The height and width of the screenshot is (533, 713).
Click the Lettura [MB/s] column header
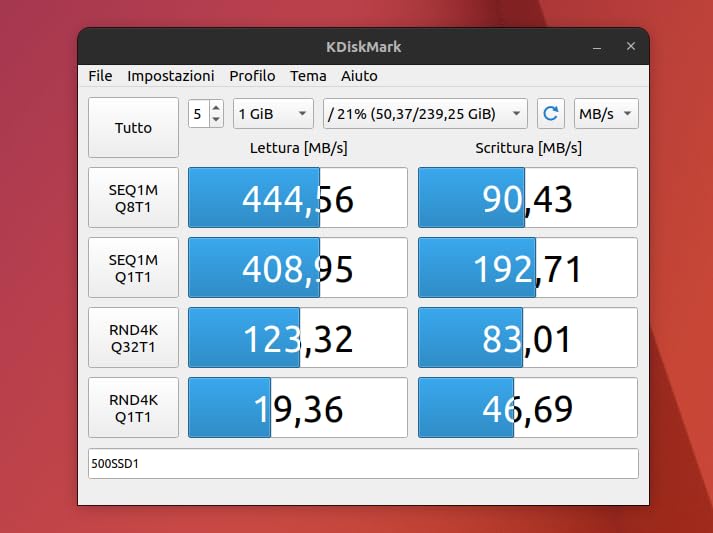[298, 148]
